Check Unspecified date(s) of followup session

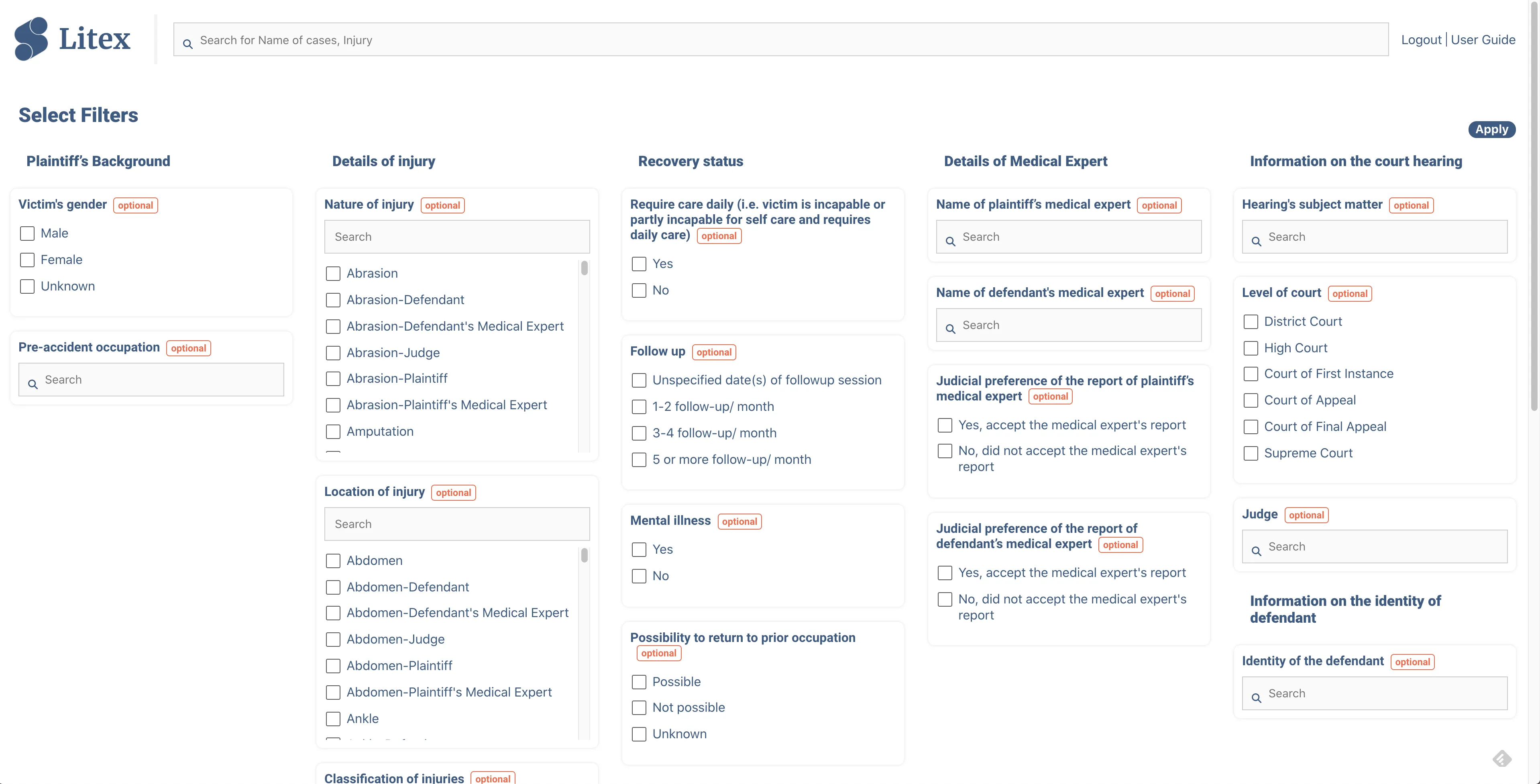pyautogui.click(x=639, y=380)
